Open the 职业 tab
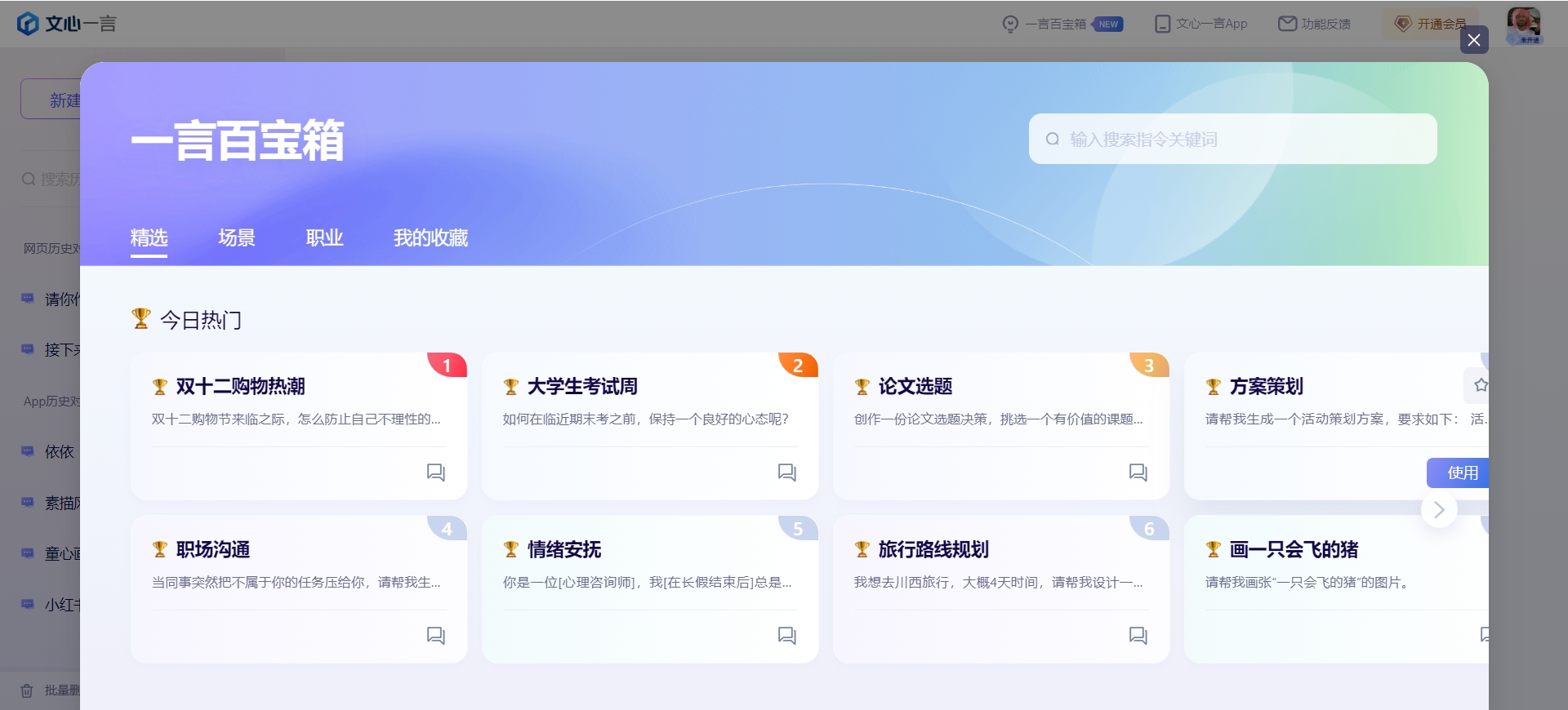The image size is (1568, 710). click(324, 237)
